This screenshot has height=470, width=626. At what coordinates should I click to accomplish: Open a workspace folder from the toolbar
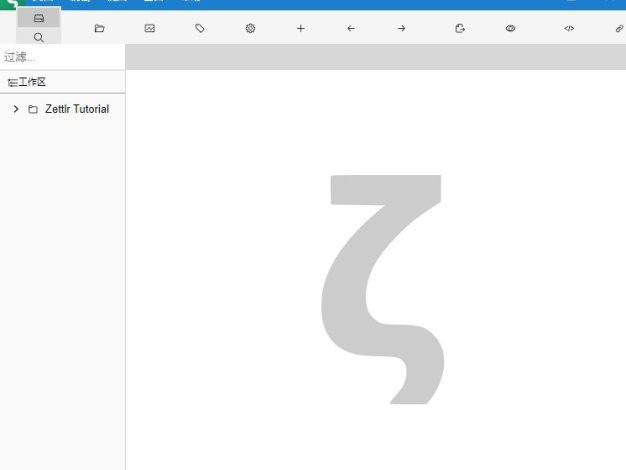pyautogui.click(x=99, y=28)
